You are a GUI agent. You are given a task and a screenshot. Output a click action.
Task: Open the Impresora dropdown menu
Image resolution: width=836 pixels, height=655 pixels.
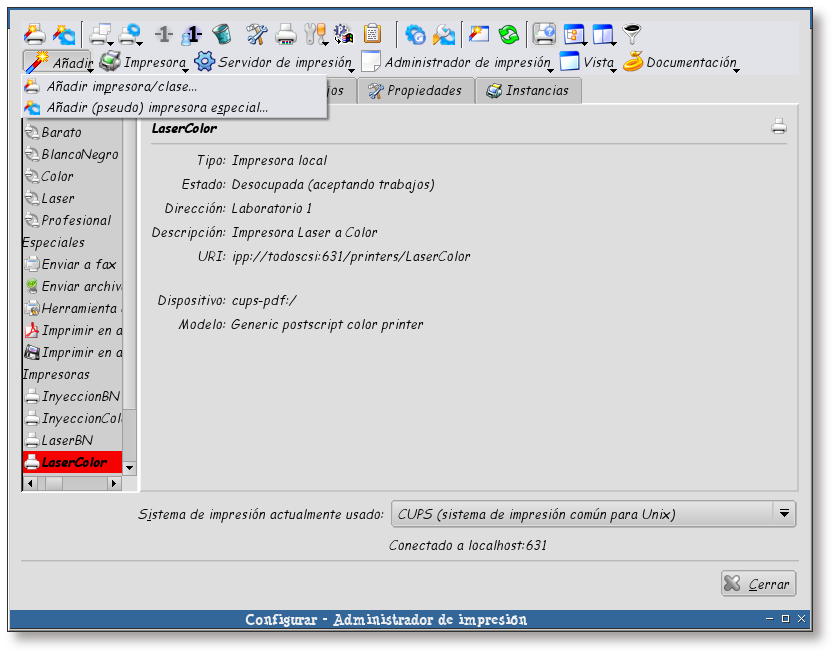tap(143, 63)
